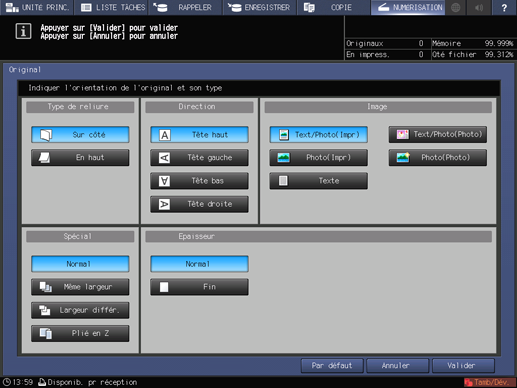Click the En impress. counter field
The height and width of the screenshot is (388, 517).
[387, 55]
